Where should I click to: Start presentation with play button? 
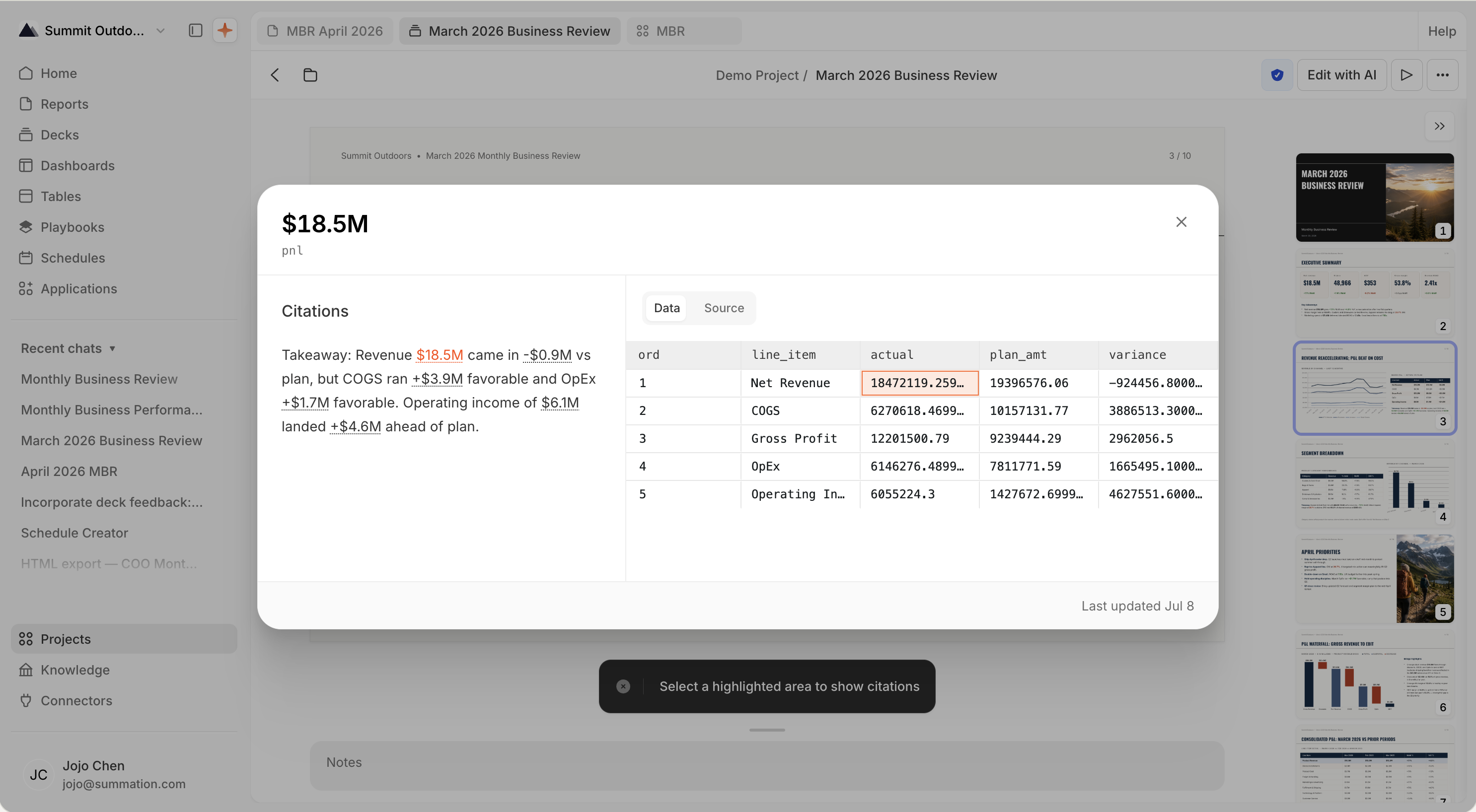(1406, 75)
